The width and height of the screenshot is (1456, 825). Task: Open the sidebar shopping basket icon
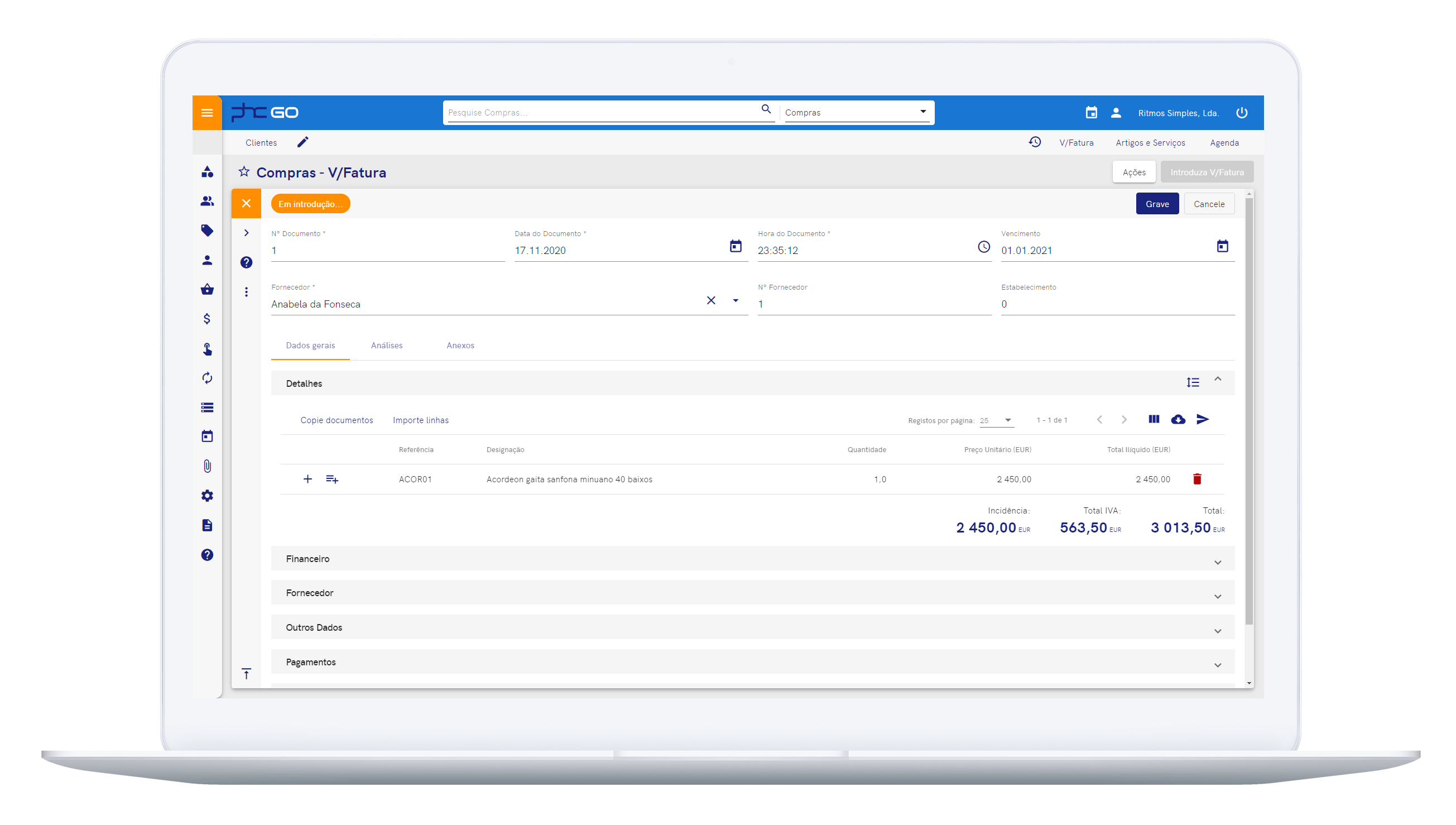[206, 290]
